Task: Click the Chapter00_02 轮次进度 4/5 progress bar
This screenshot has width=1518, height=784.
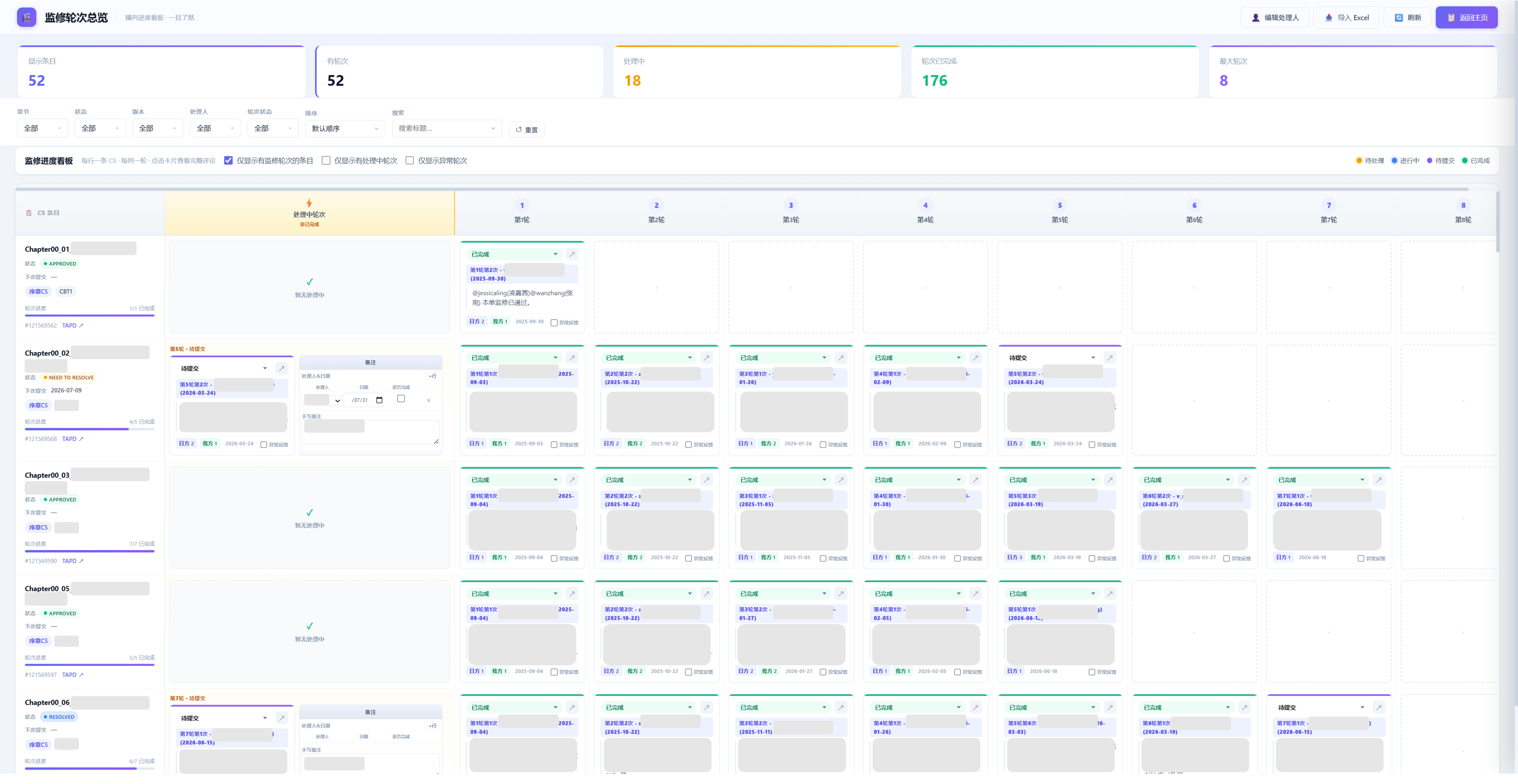Action: (90, 429)
